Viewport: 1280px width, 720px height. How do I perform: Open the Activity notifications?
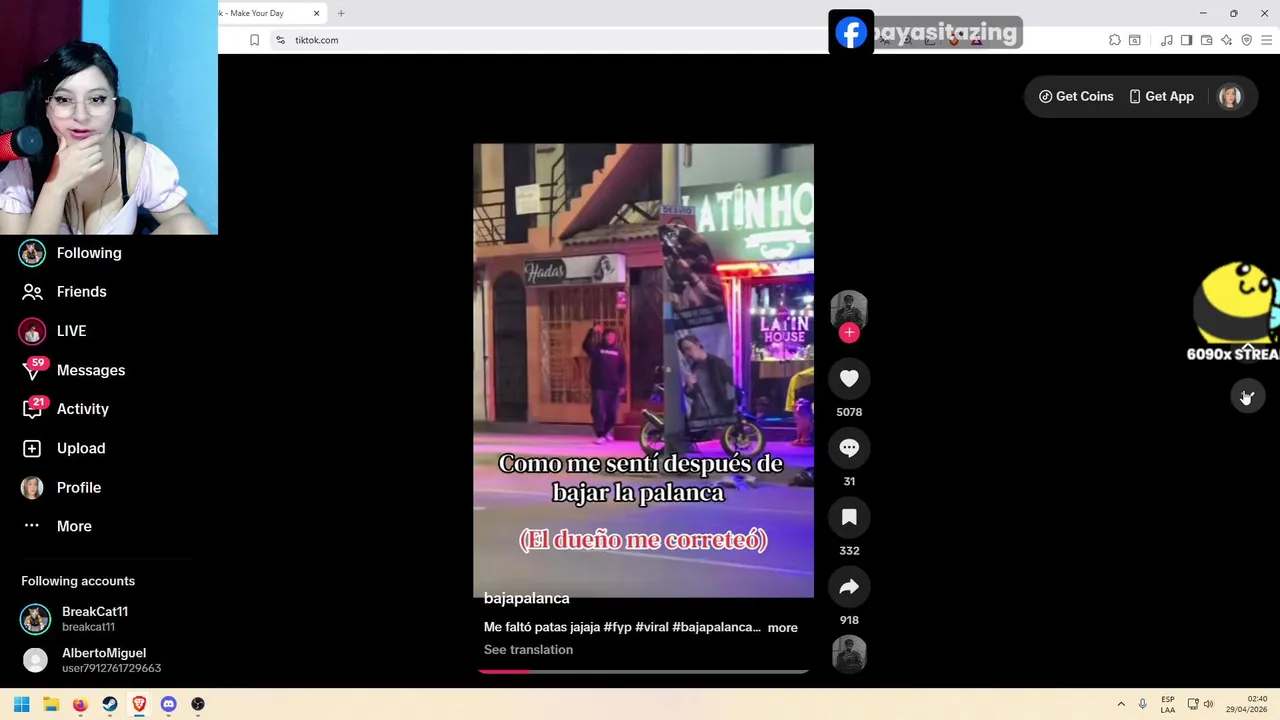[64, 409]
